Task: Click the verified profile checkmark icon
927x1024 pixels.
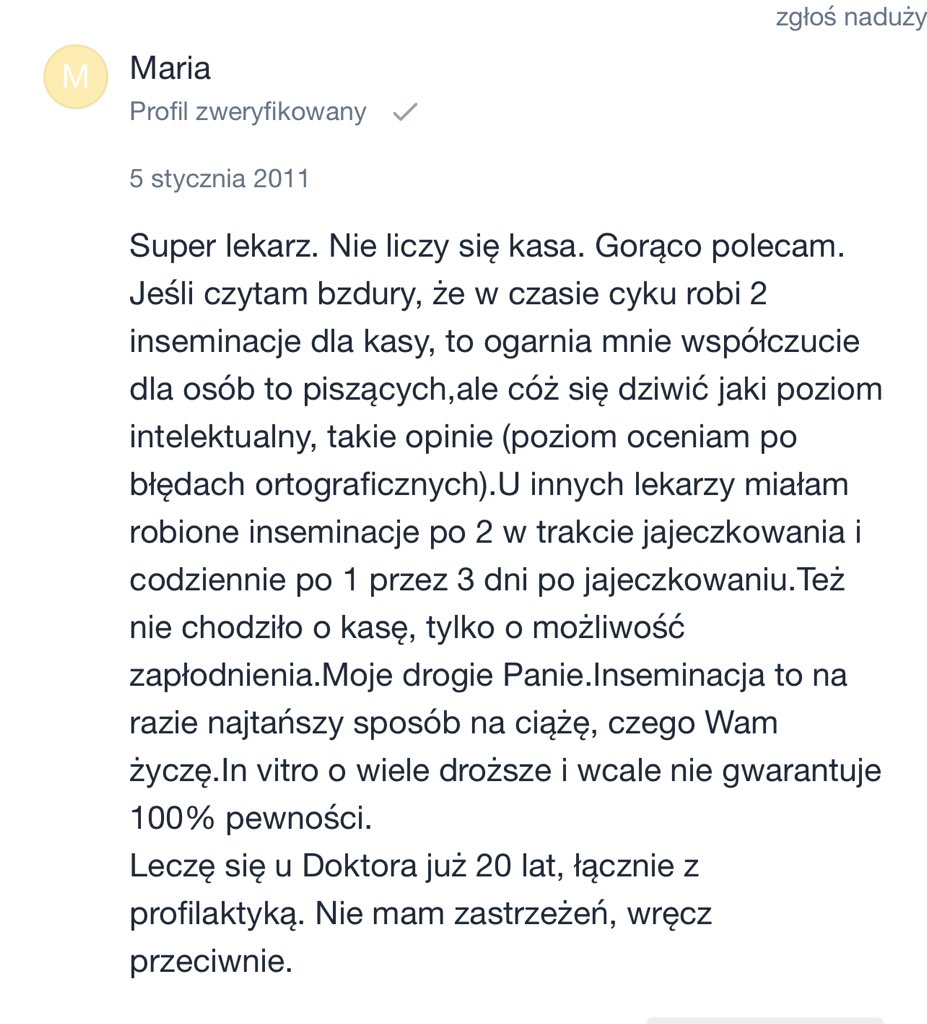Action: 404,113
